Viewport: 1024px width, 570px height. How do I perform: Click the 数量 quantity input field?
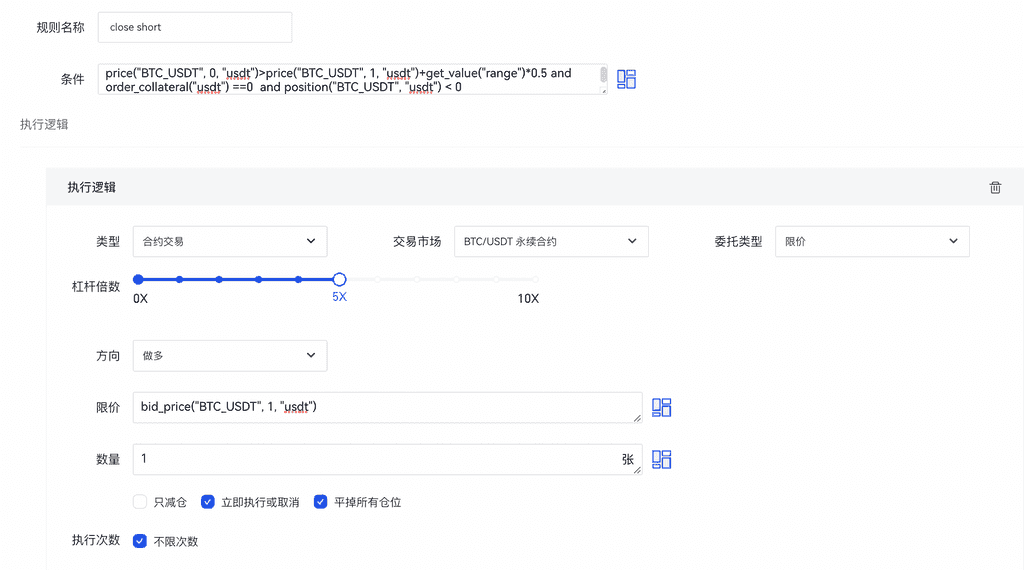click(380, 459)
